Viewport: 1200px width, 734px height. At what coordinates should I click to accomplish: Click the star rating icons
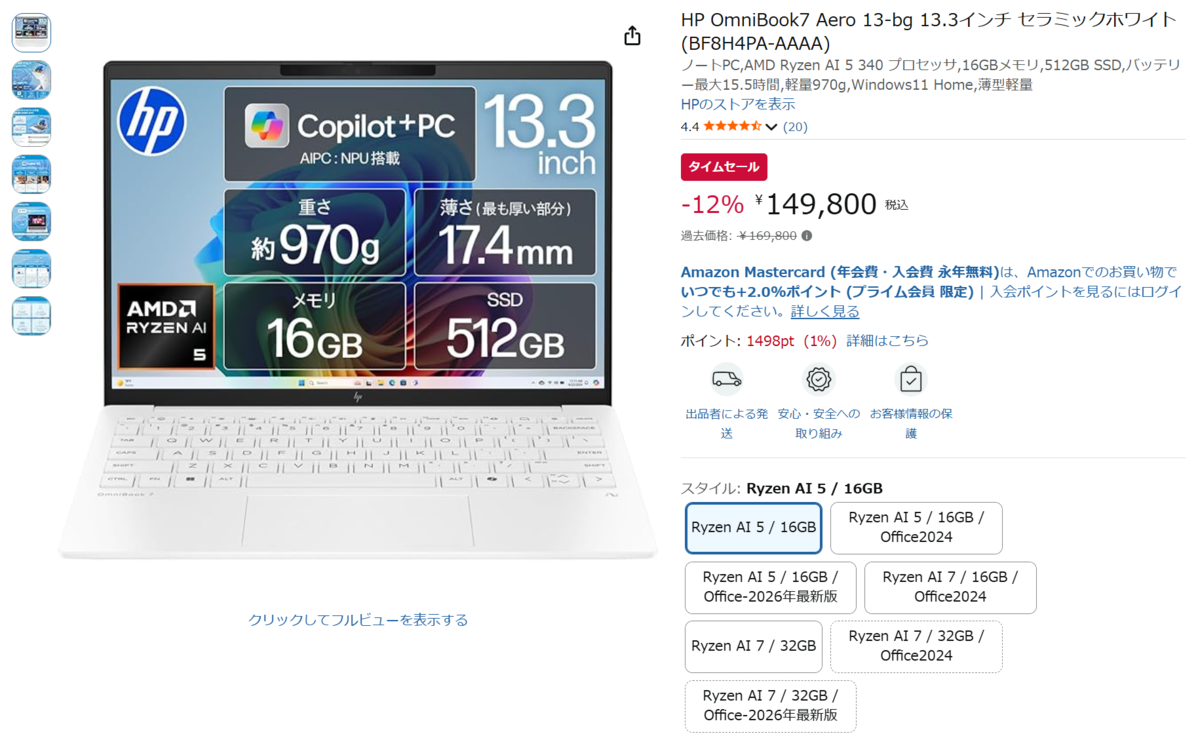(733, 127)
